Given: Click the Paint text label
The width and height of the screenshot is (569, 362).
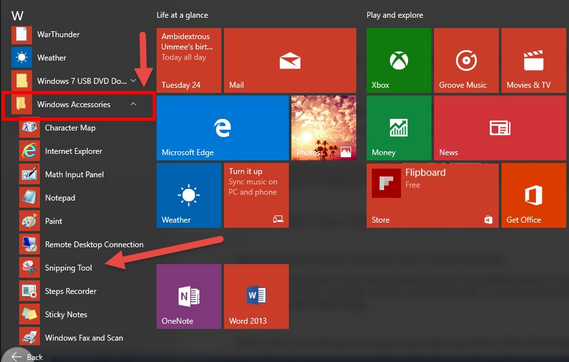Looking at the screenshot, I should coord(53,221).
